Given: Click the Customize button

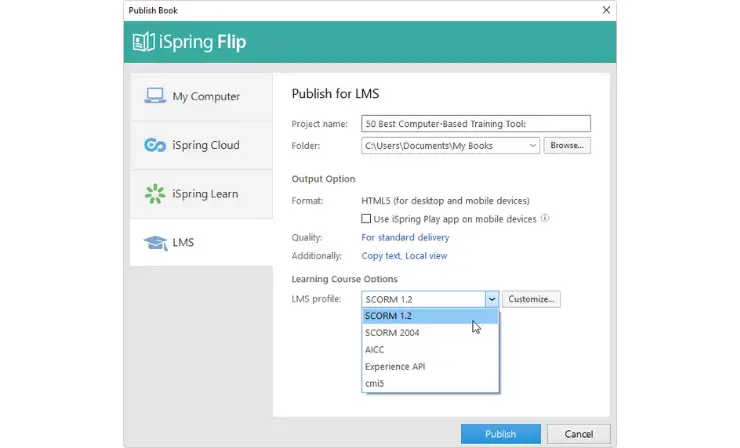Looking at the screenshot, I should 531,299.
